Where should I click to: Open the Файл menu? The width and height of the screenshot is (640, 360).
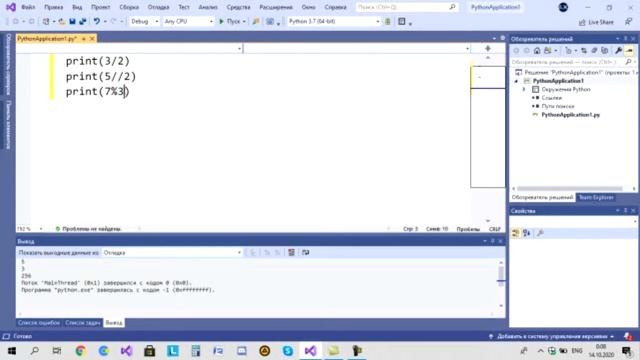[x=28, y=7]
